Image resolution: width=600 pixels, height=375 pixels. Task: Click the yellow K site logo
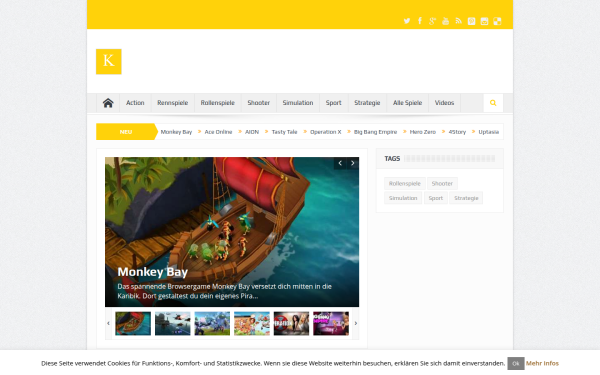coord(109,61)
